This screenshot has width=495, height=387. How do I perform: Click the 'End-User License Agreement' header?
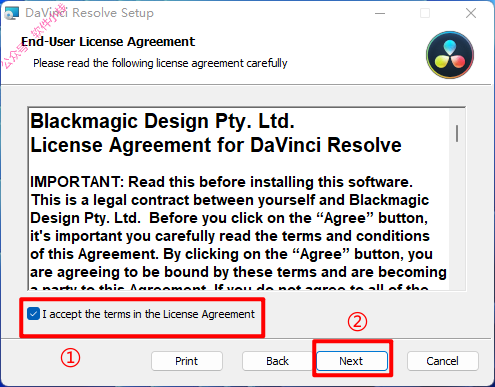click(108, 42)
